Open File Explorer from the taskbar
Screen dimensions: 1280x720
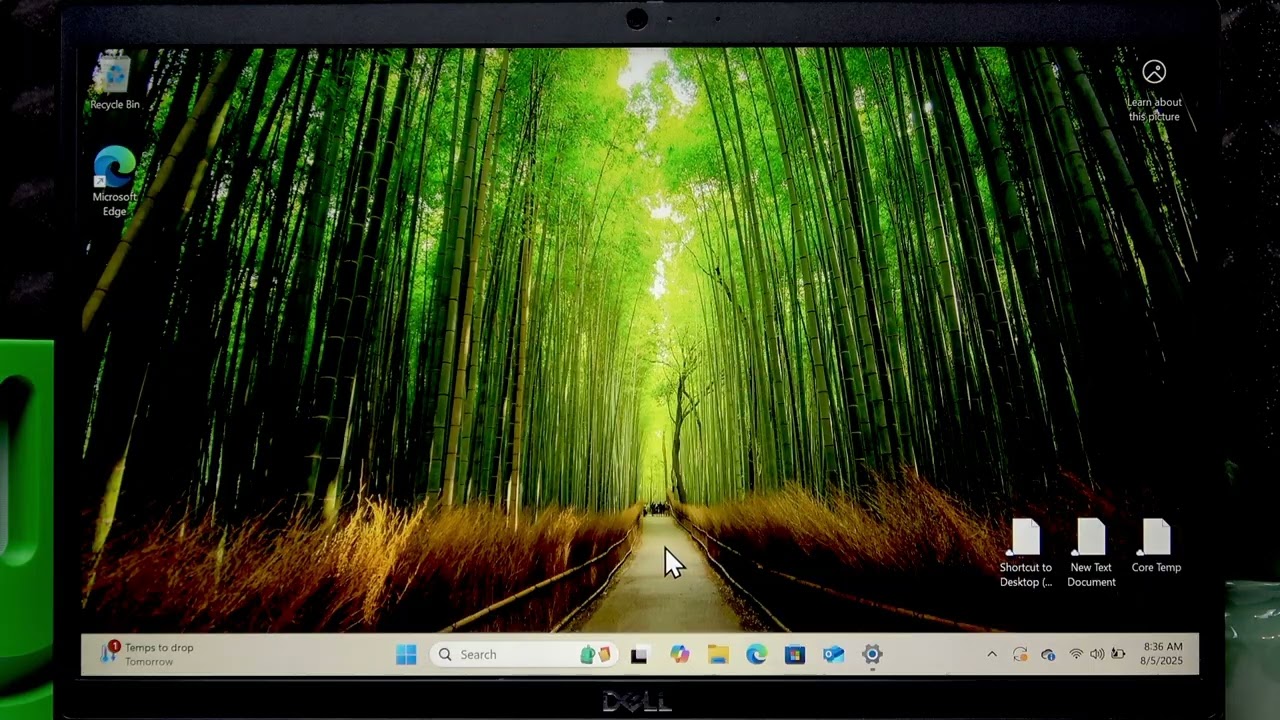click(718, 655)
